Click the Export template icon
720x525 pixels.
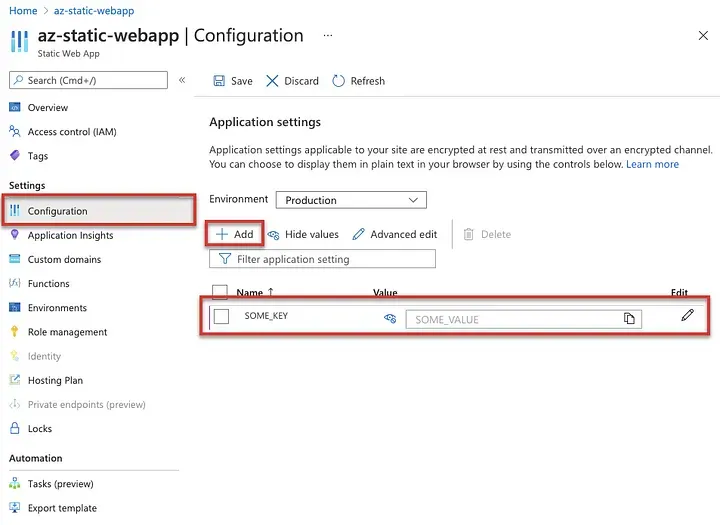[x=15, y=508]
